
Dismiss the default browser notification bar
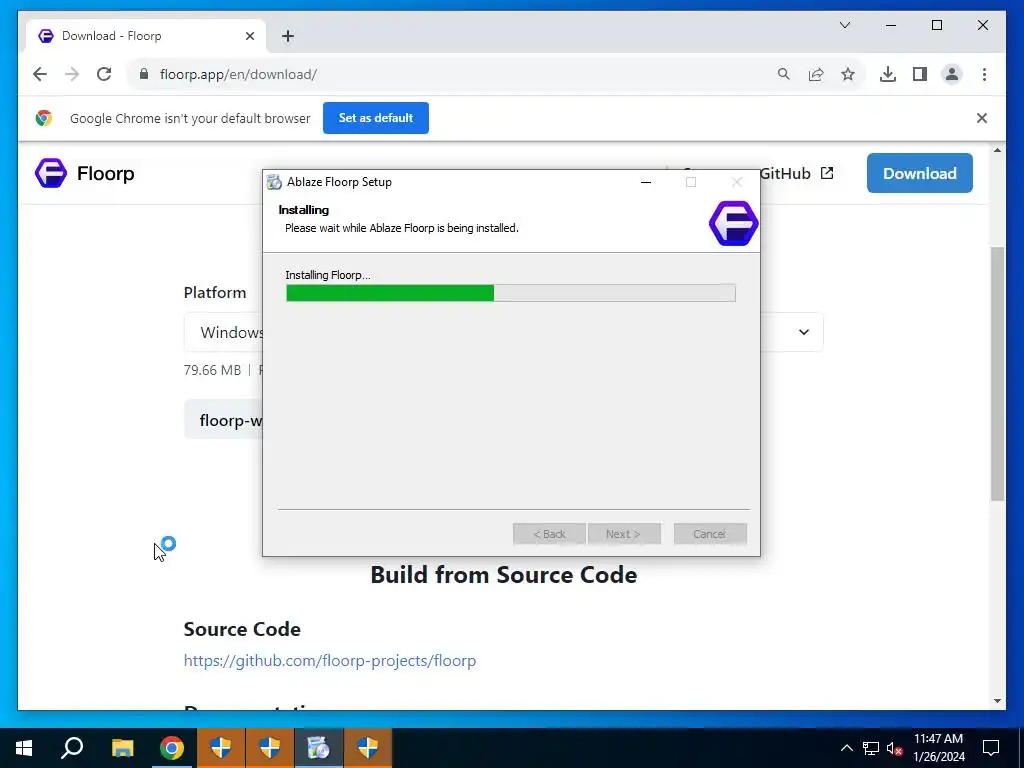tap(982, 118)
